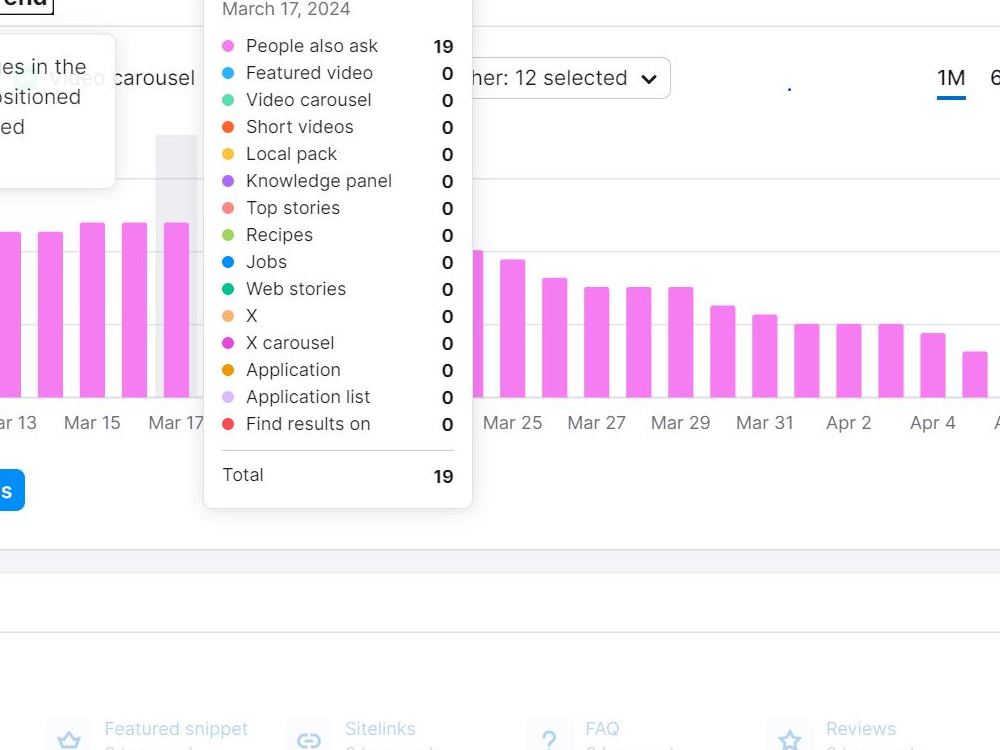Click the 'Apr 2' axis label
1000x750 pixels.
(x=849, y=423)
